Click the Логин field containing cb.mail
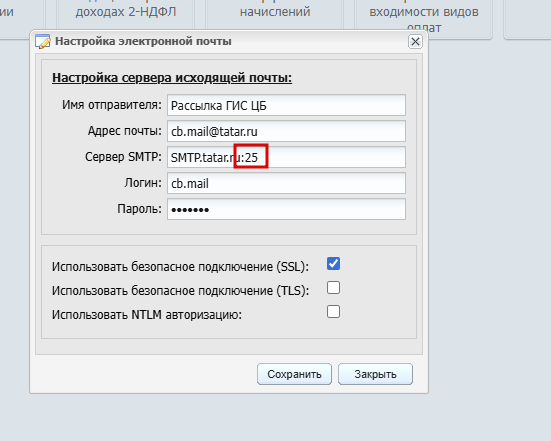551x441 pixels. (x=286, y=183)
